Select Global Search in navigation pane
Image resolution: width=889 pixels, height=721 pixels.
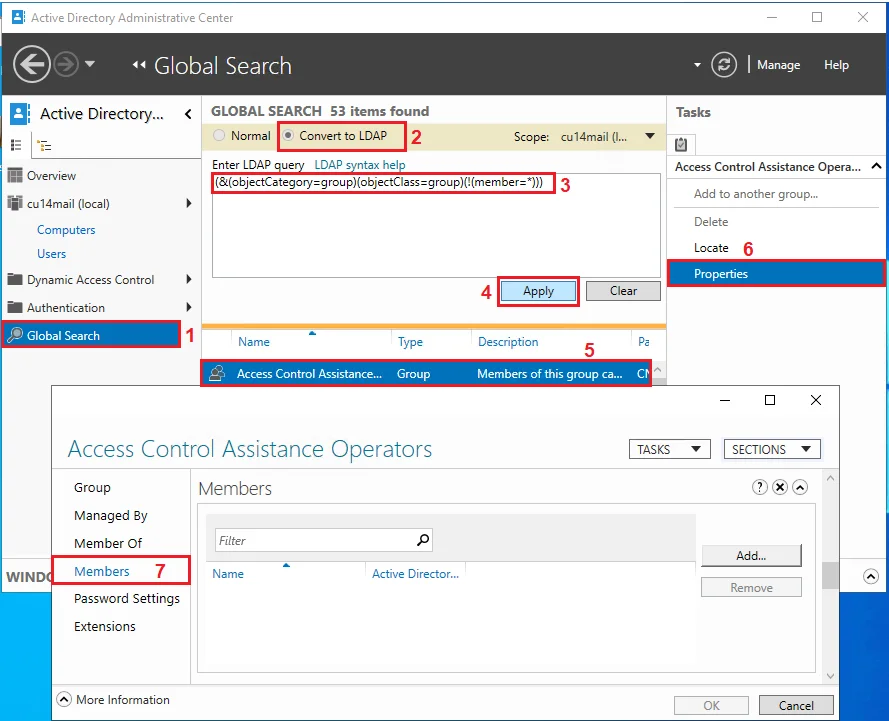pyautogui.click(x=91, y=335)
